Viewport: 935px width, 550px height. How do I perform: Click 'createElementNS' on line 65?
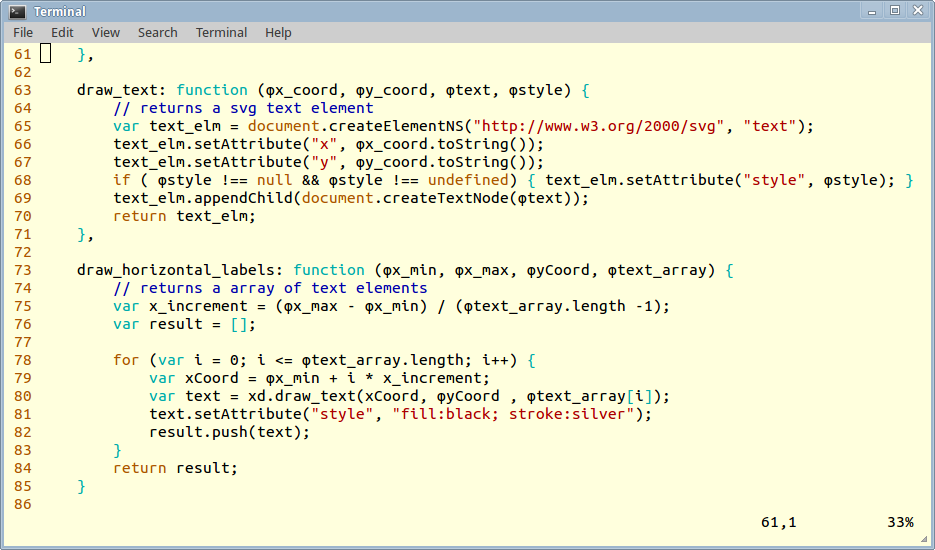[x=396, y=126]
